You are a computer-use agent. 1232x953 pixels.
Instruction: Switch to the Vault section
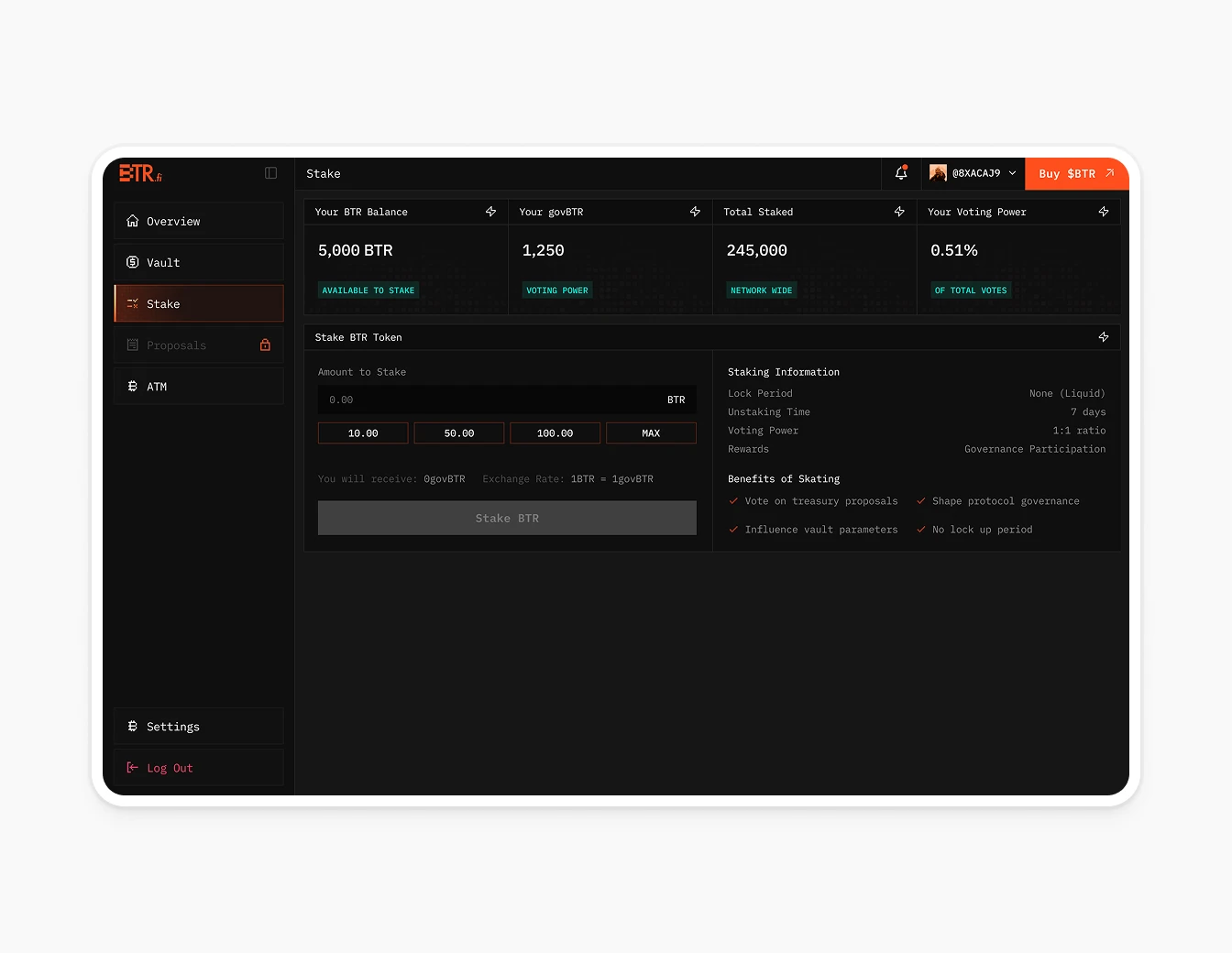coord(163,262)
